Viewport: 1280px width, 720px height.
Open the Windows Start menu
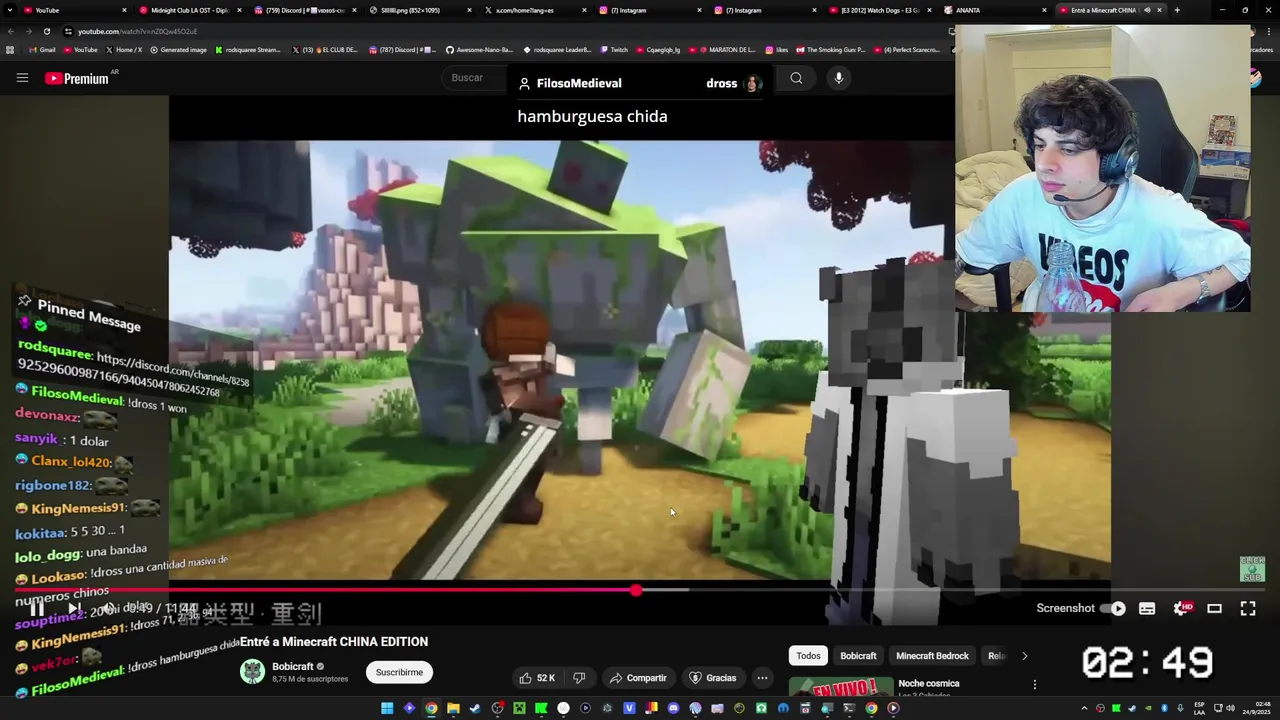click(x=387, y=708)
